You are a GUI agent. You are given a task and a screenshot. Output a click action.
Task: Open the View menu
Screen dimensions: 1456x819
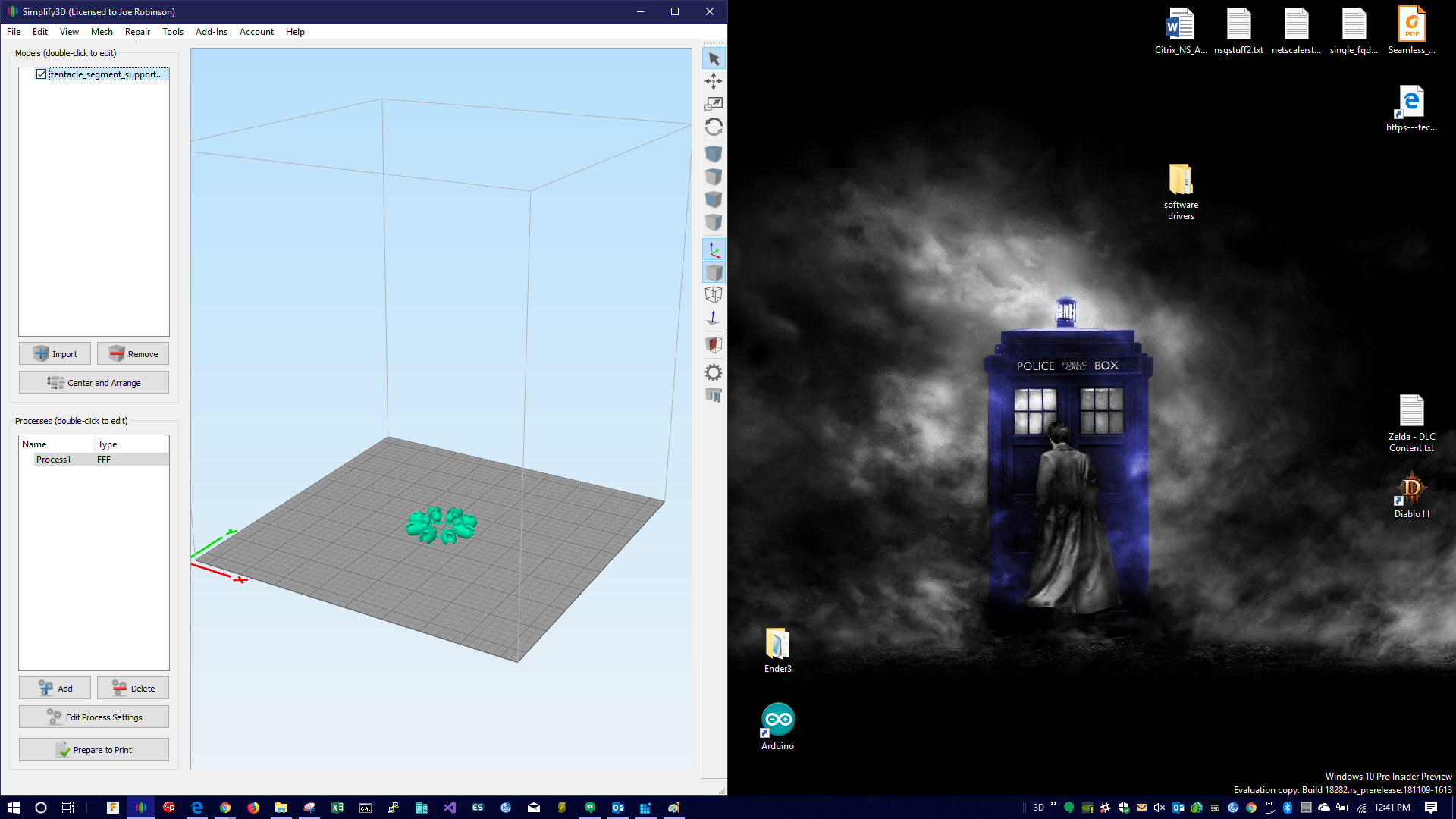(x=69, y=32)
